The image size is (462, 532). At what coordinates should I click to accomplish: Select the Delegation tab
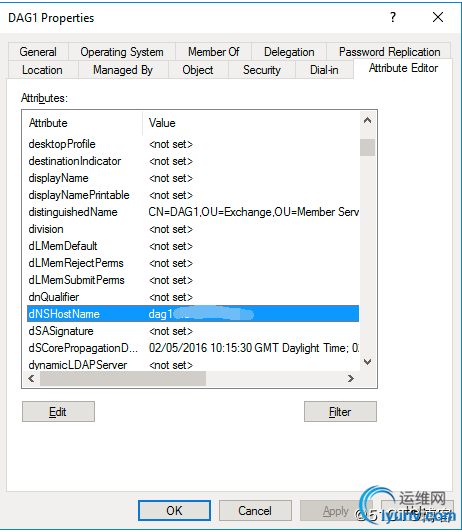[x=289, y=52]
